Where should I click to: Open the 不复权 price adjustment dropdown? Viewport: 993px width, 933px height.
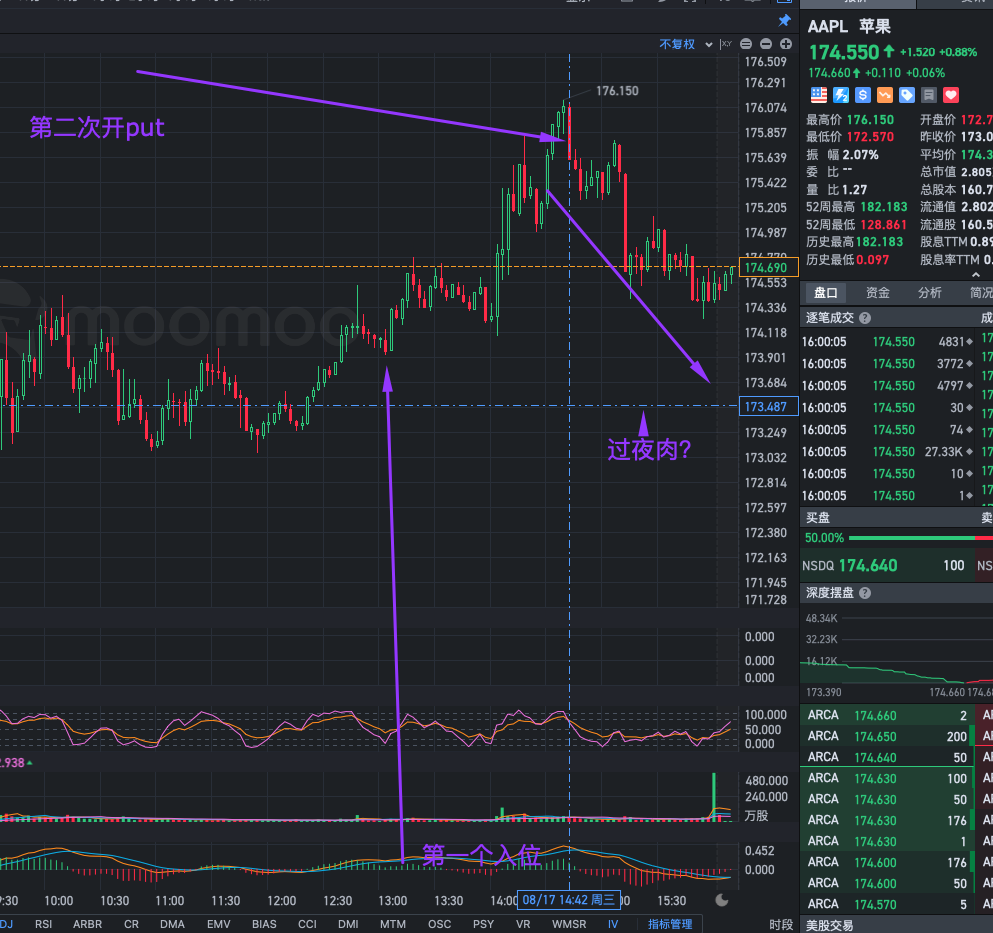point(685,44)
